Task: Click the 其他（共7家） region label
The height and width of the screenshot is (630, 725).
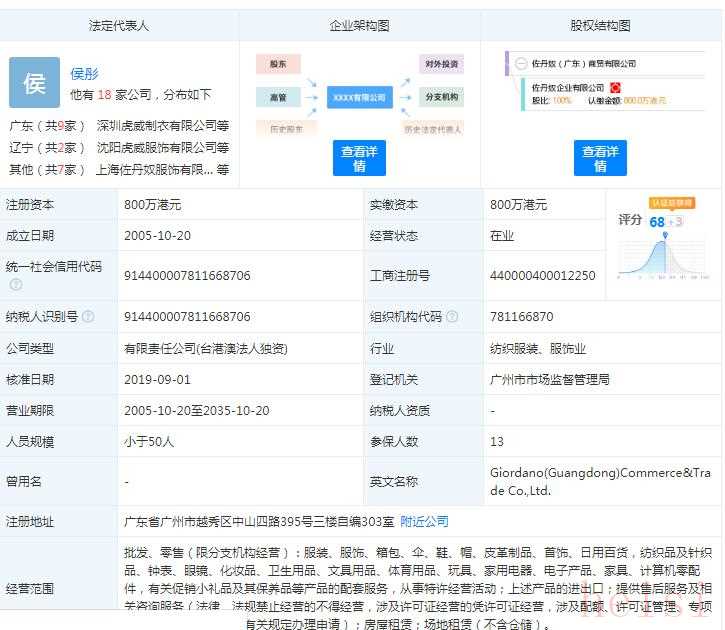Action: 47,170
